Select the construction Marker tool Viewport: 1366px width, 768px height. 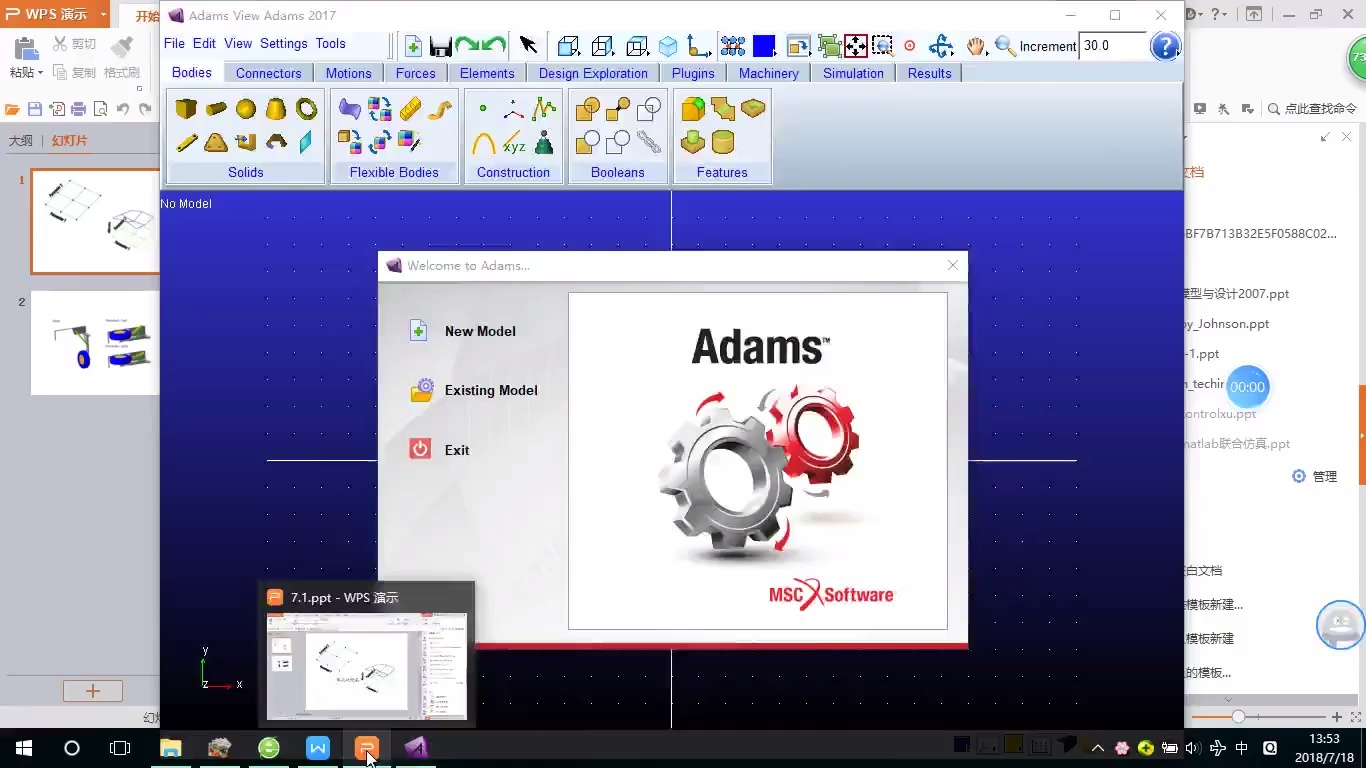click(x=513, y=109)
